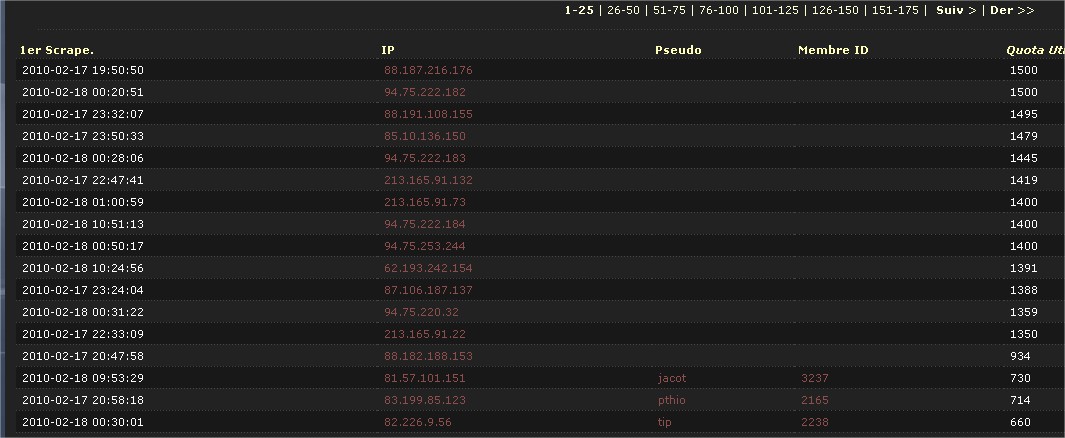Viewport: 1065px width, 438px height.
Task: Open IP 88.182.188.153
Action: [x=428, y=356]
